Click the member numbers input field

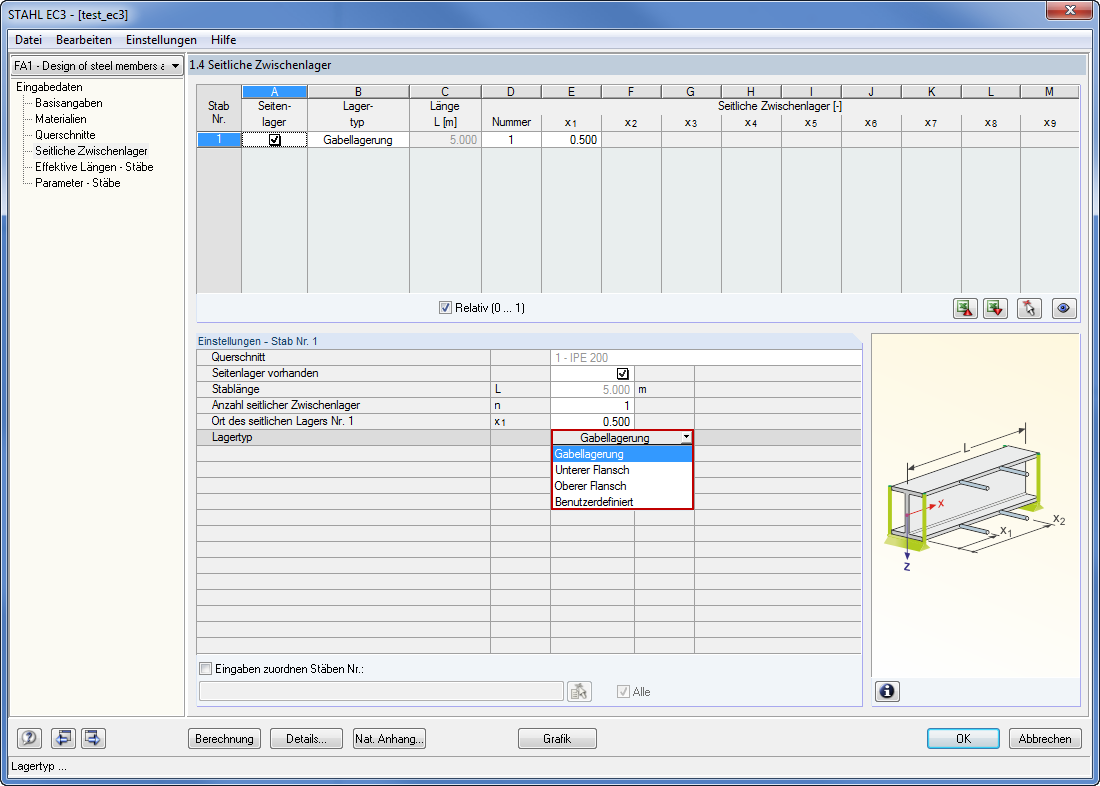click(x=381, y=692)
